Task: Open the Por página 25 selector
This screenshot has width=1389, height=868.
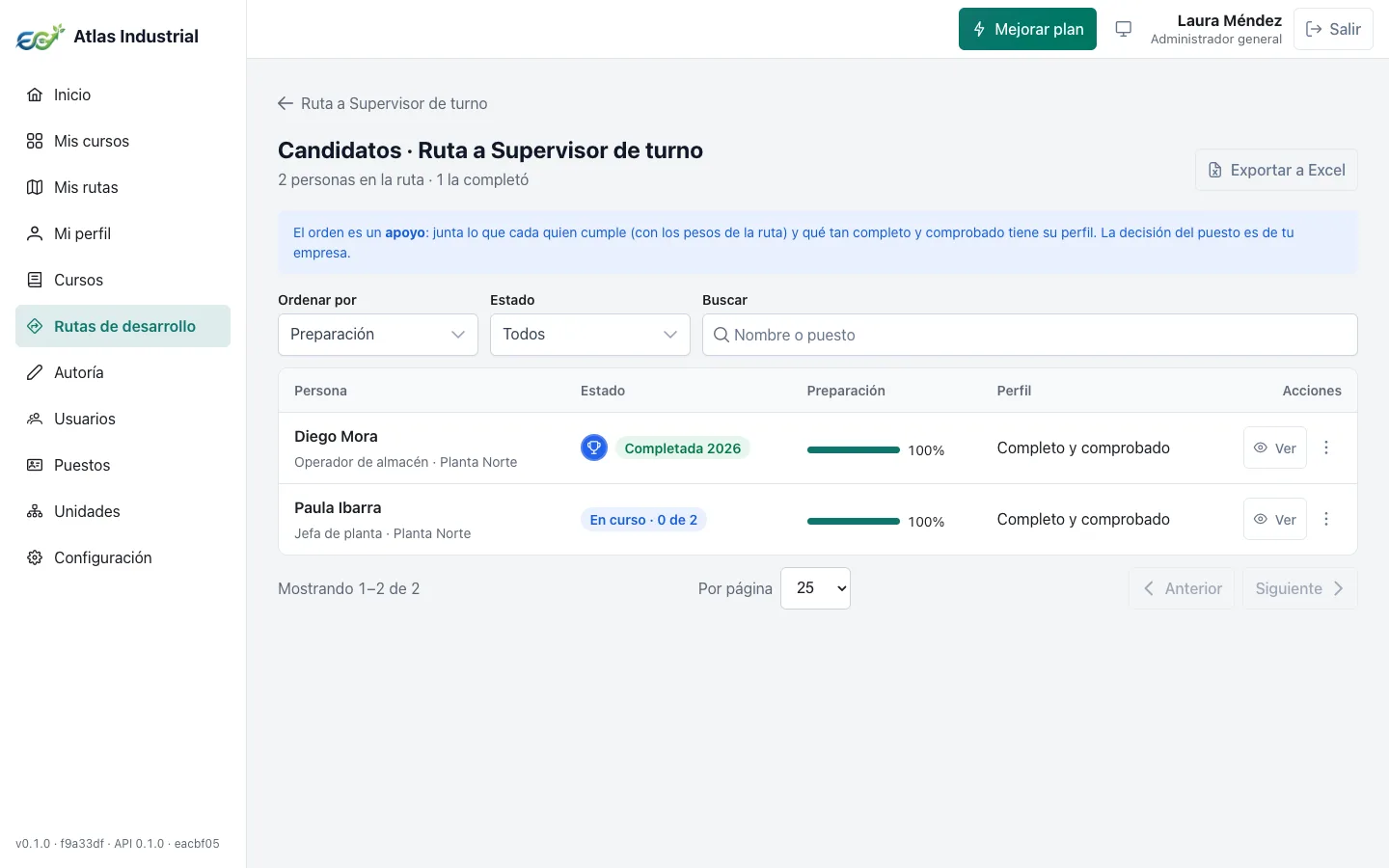Action: pos(815,588)
